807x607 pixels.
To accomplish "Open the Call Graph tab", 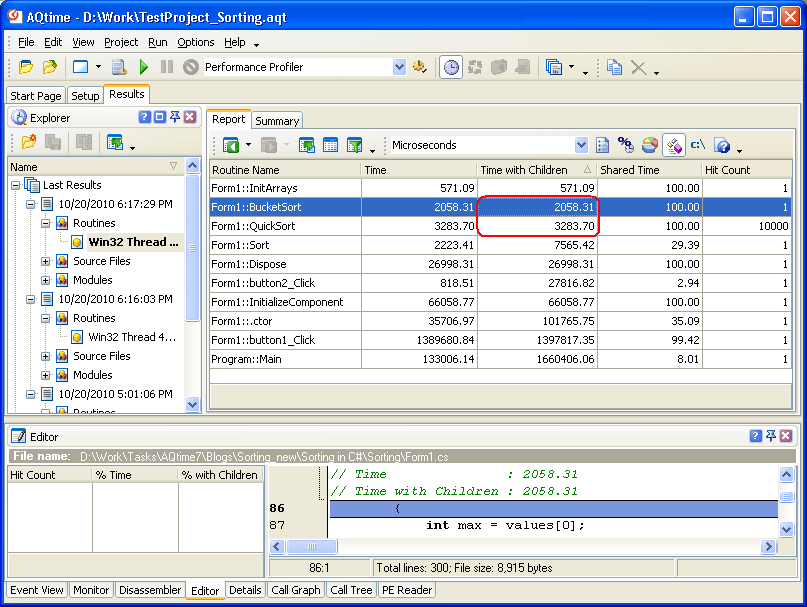I will tap(295, 590).
